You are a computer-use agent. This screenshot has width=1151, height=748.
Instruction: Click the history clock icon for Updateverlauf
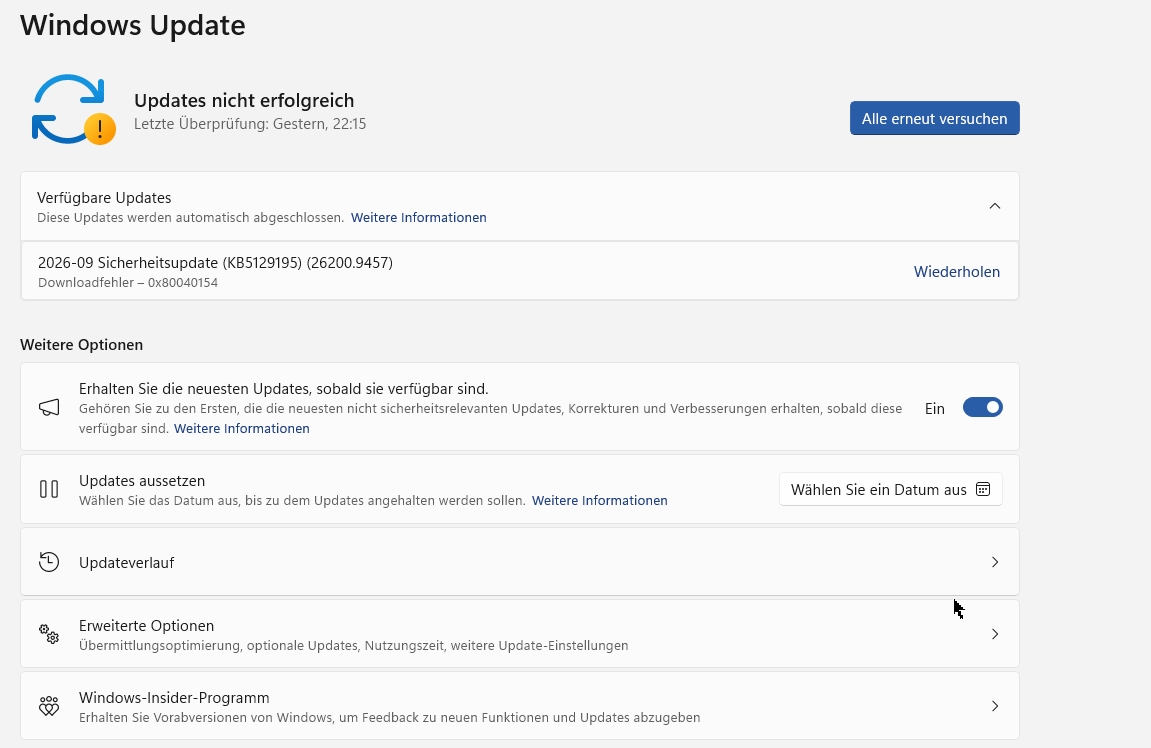click(x=49, y=562)
